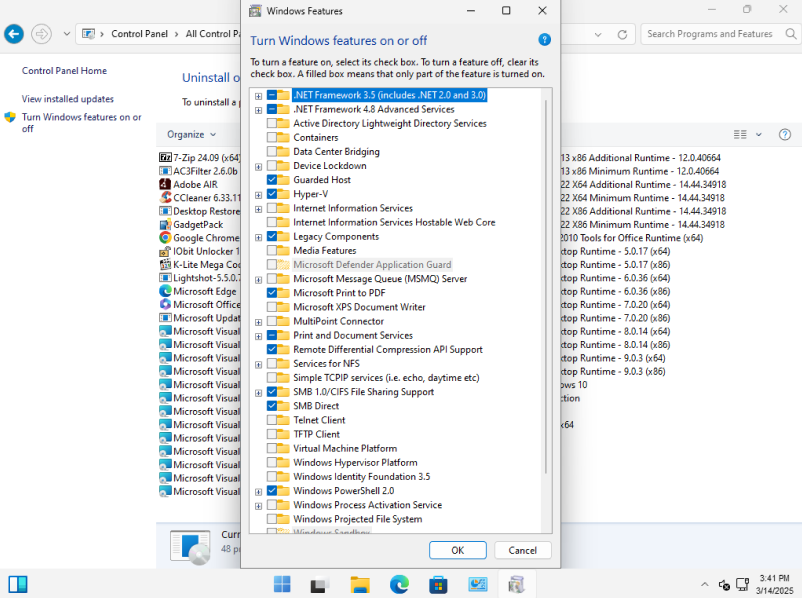Screen dimensions: 802x598
Task: Click the network icon in the system tray
Action: [742, 584]
